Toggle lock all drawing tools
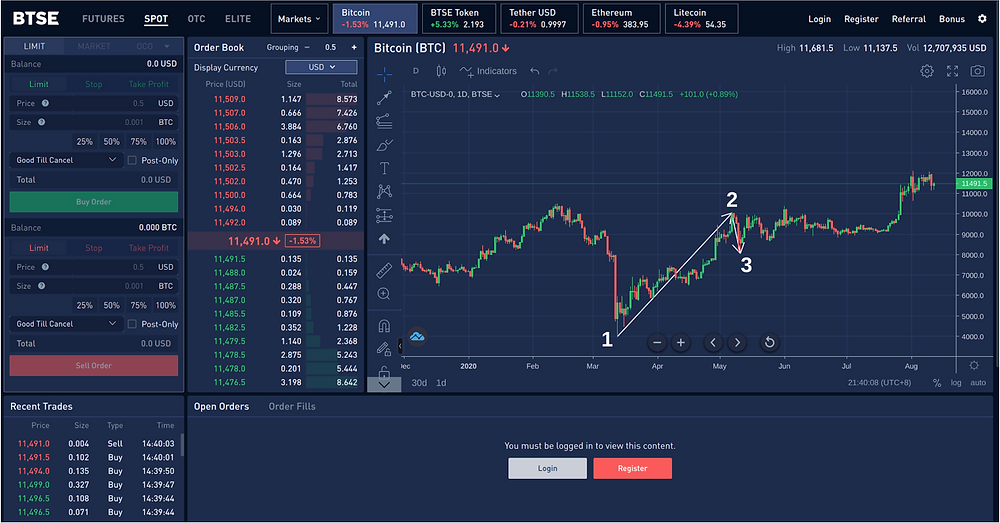The image size is (1000, 523). [384, 371]
